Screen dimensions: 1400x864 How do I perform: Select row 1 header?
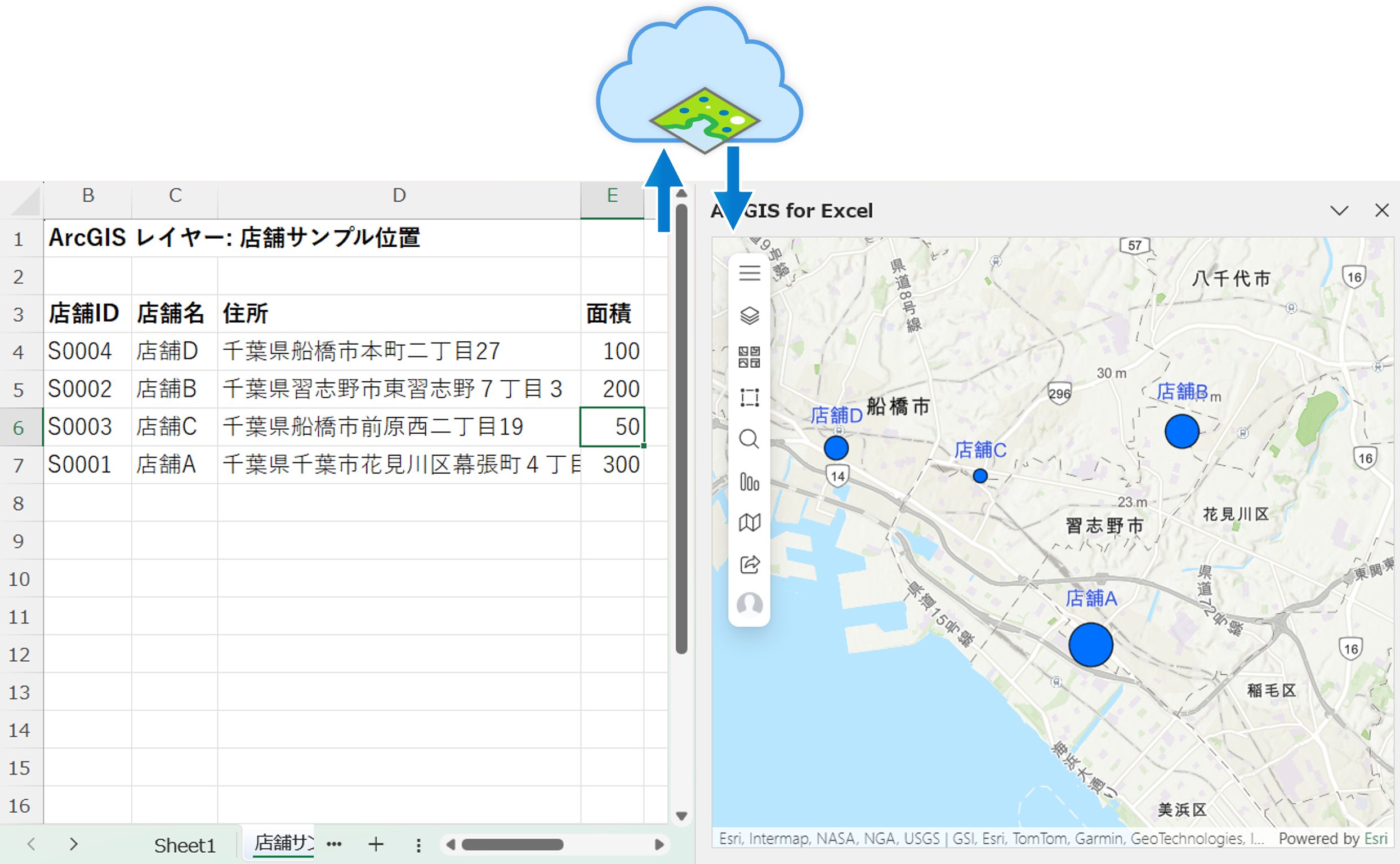pos(21,238)
